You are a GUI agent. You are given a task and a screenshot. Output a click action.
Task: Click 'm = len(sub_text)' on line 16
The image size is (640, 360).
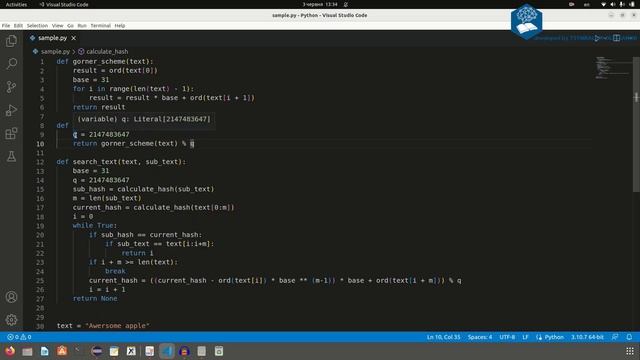coord(107,198)
